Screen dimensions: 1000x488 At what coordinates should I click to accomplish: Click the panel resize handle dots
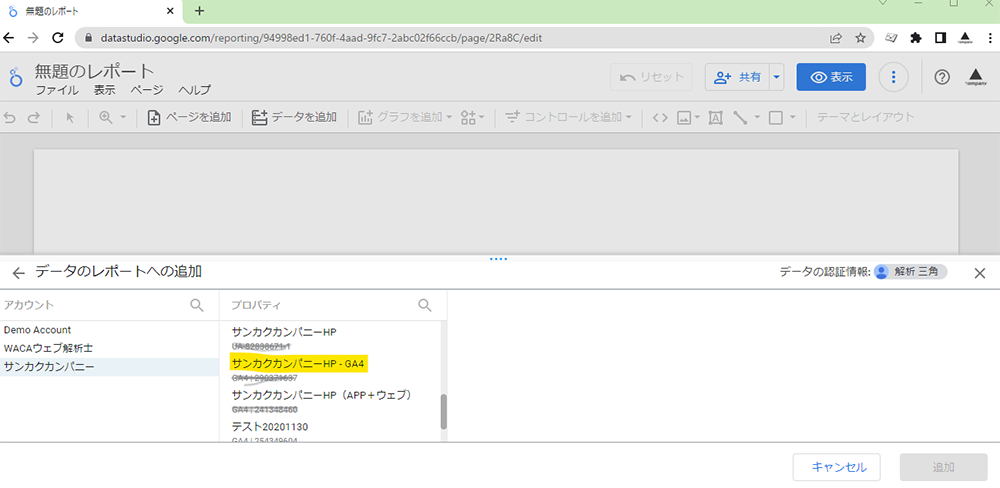coord(498,259)
